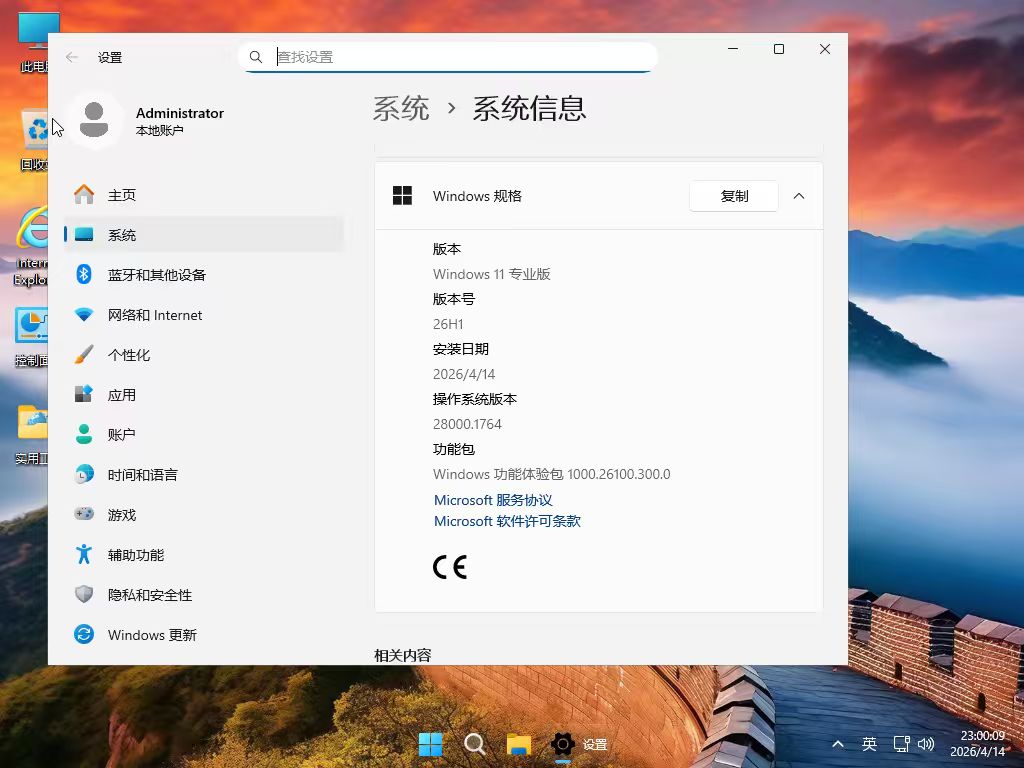
Task: Open Network and Internet (网络和 Internet) settings
Action: (x=154, y=315)
